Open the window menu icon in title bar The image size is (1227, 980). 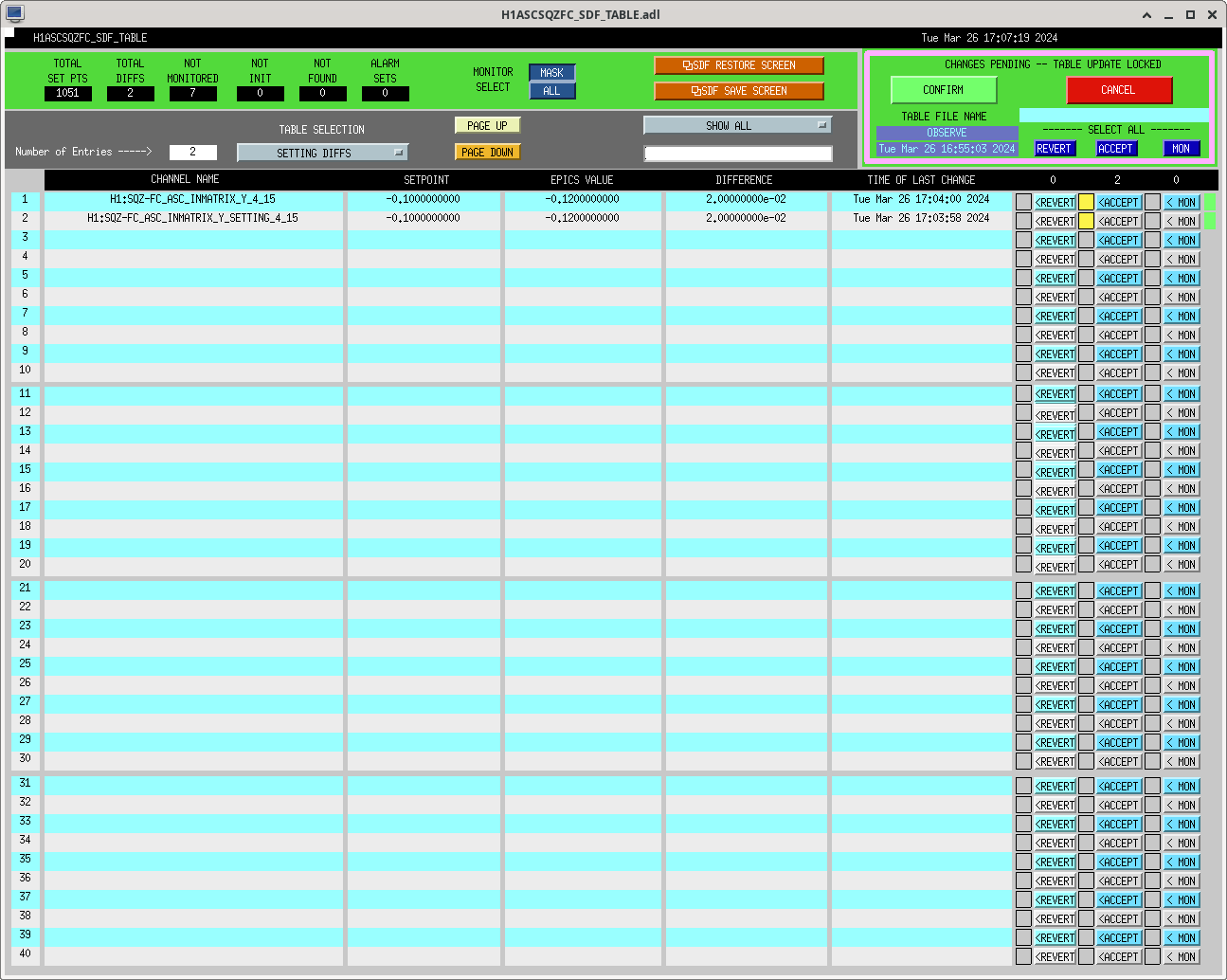click(14, 14)
